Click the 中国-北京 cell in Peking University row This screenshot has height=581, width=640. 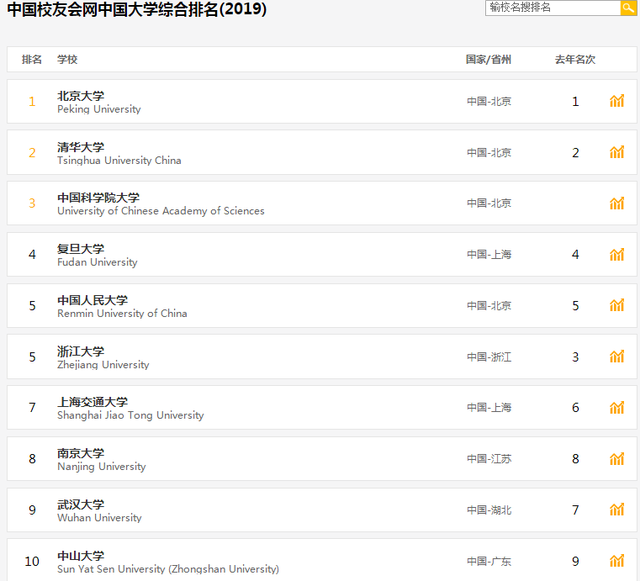(x=489, y=101)
